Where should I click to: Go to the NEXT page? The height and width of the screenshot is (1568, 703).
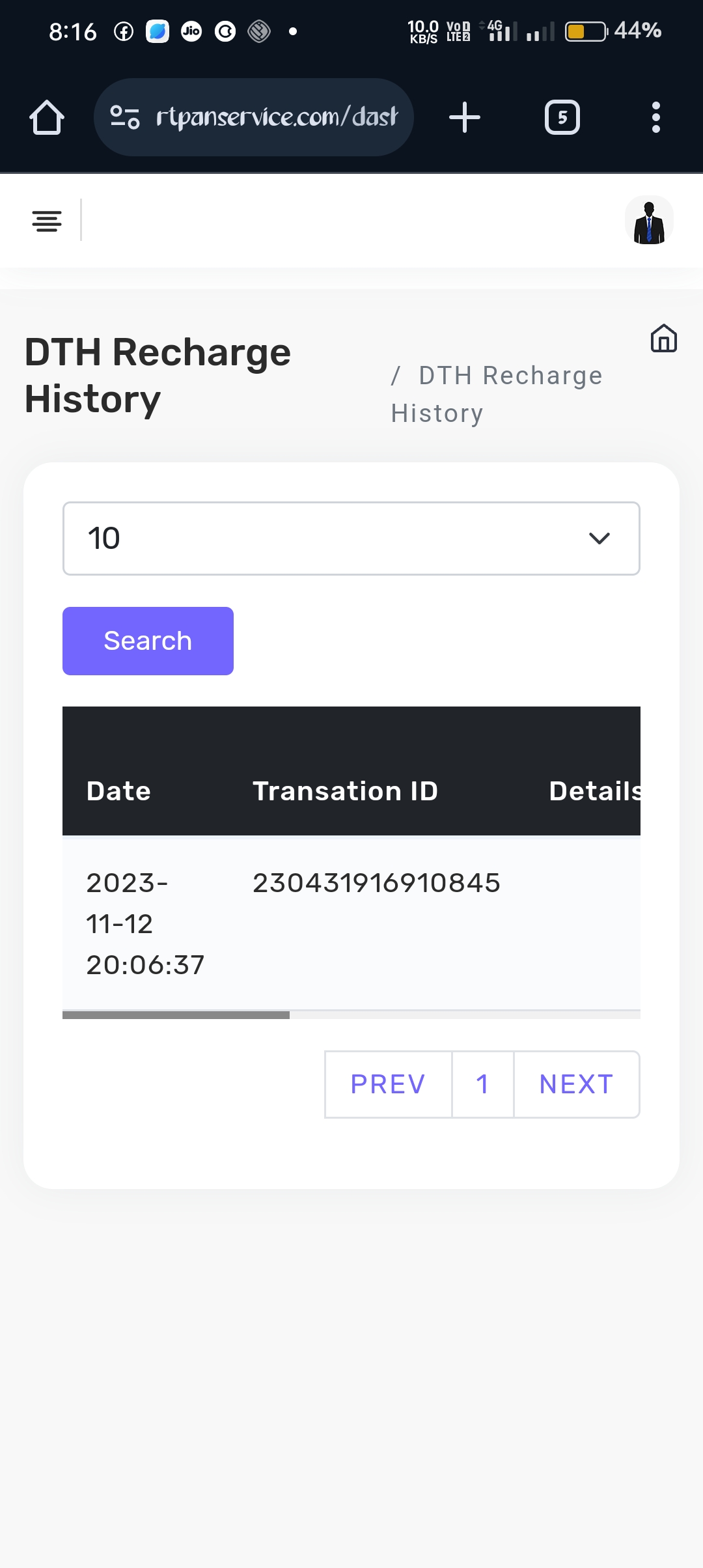pyautogui.click(x=577, y=1084)
